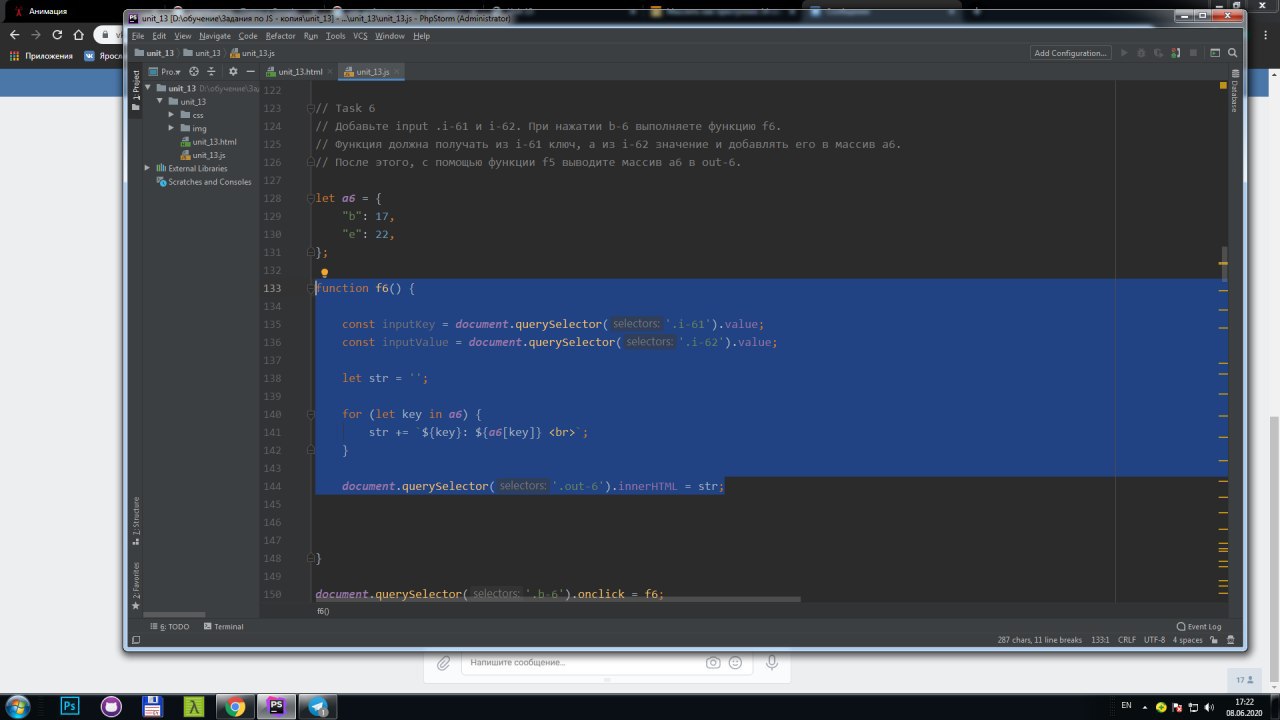Click the camera icon in VK message box

pos(713,662)
